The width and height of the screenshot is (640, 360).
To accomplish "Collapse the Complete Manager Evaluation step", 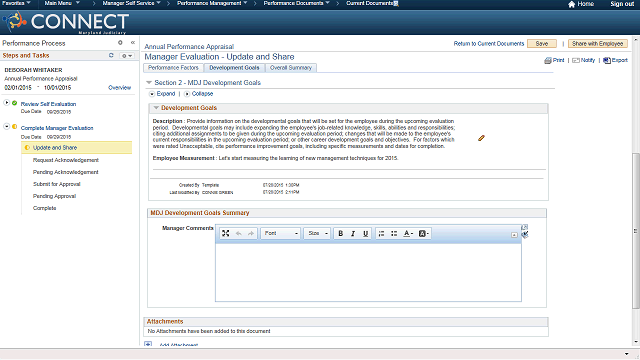I will click(x=7, y=126).
